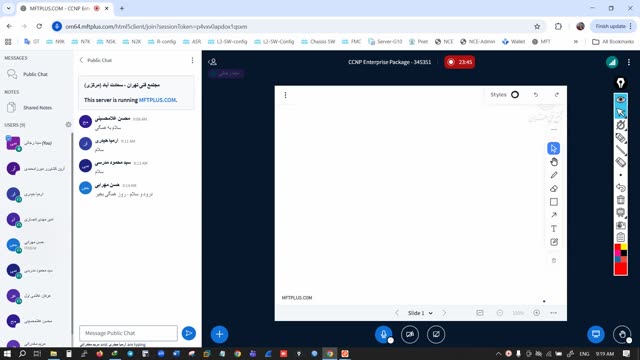This screenshot has height=360, width=640.
Task: Select the sticky note tool
Action: [553, 242]
